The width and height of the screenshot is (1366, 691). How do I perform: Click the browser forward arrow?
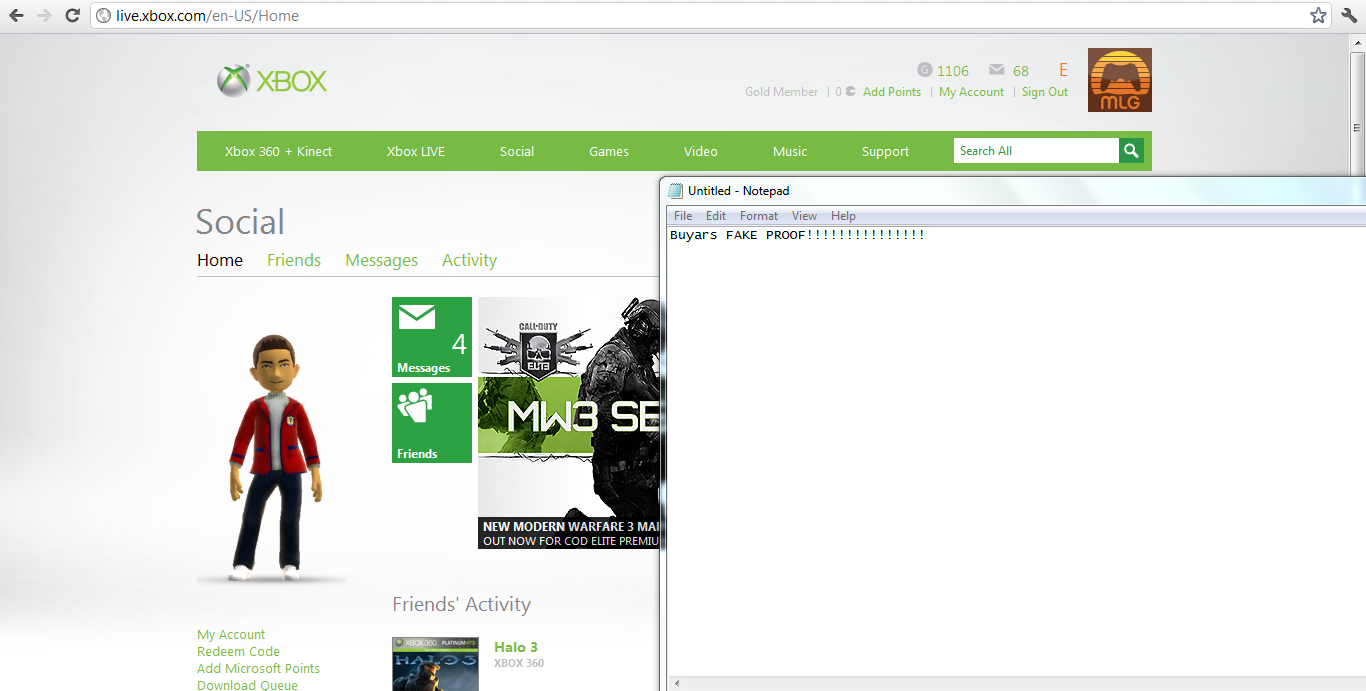44,15
